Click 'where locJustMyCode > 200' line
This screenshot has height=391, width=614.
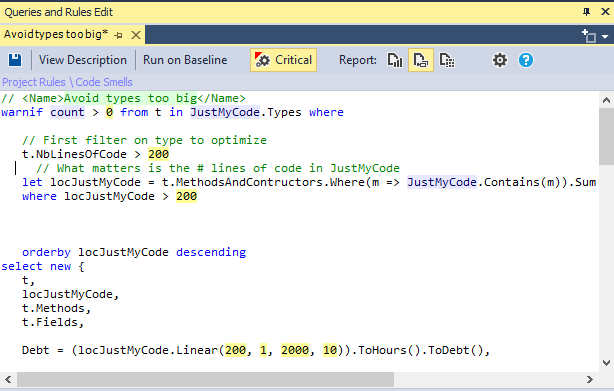pos(110,196)
